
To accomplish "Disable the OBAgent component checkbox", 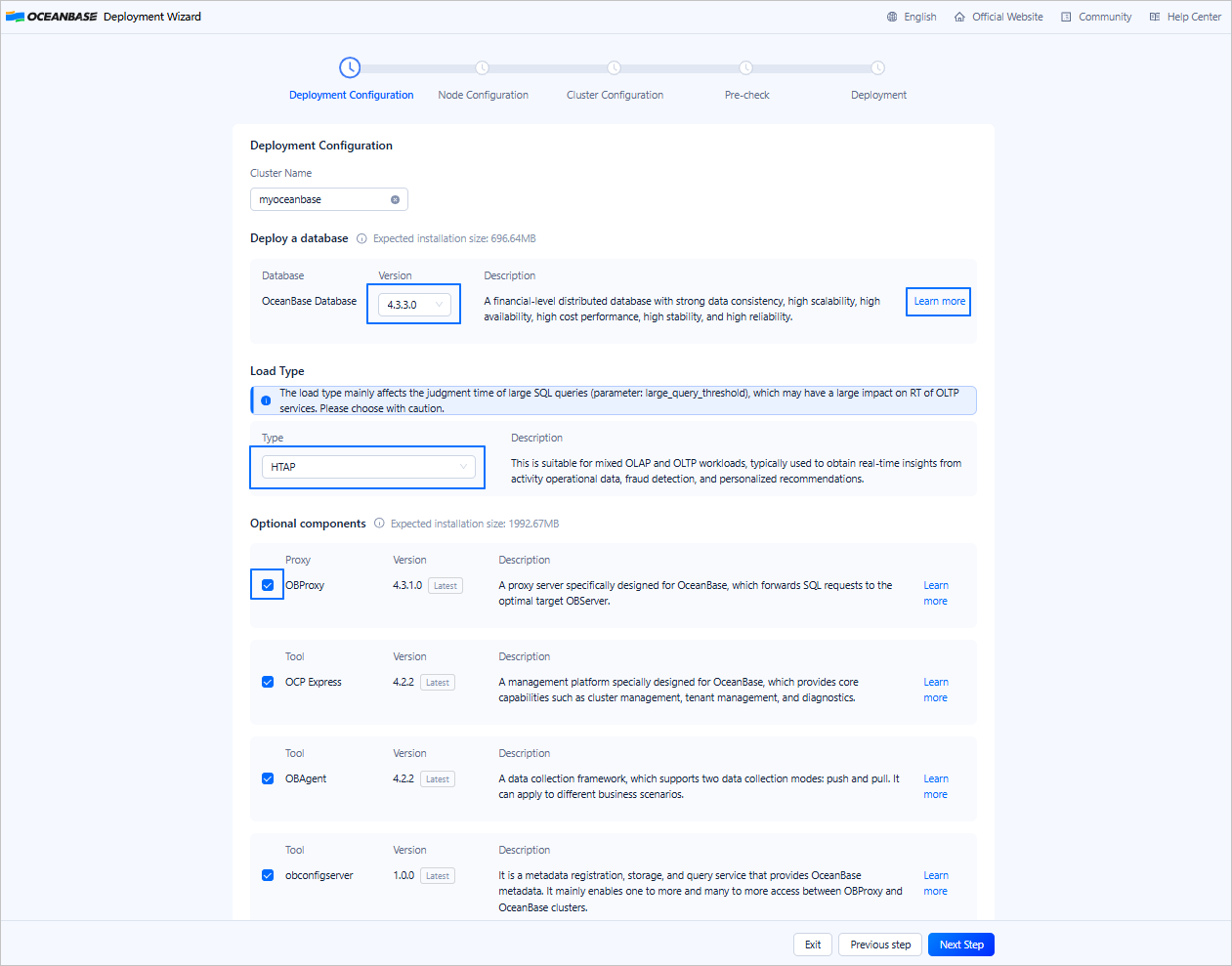I will [268, 778].
